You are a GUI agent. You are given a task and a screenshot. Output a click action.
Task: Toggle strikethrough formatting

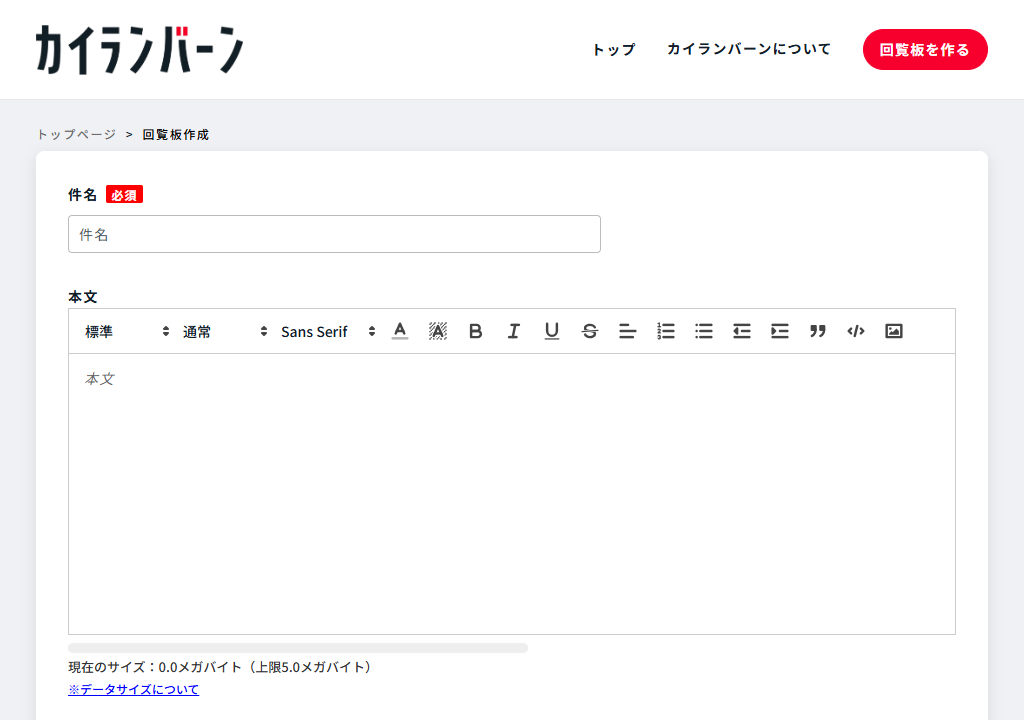point(590,331)
